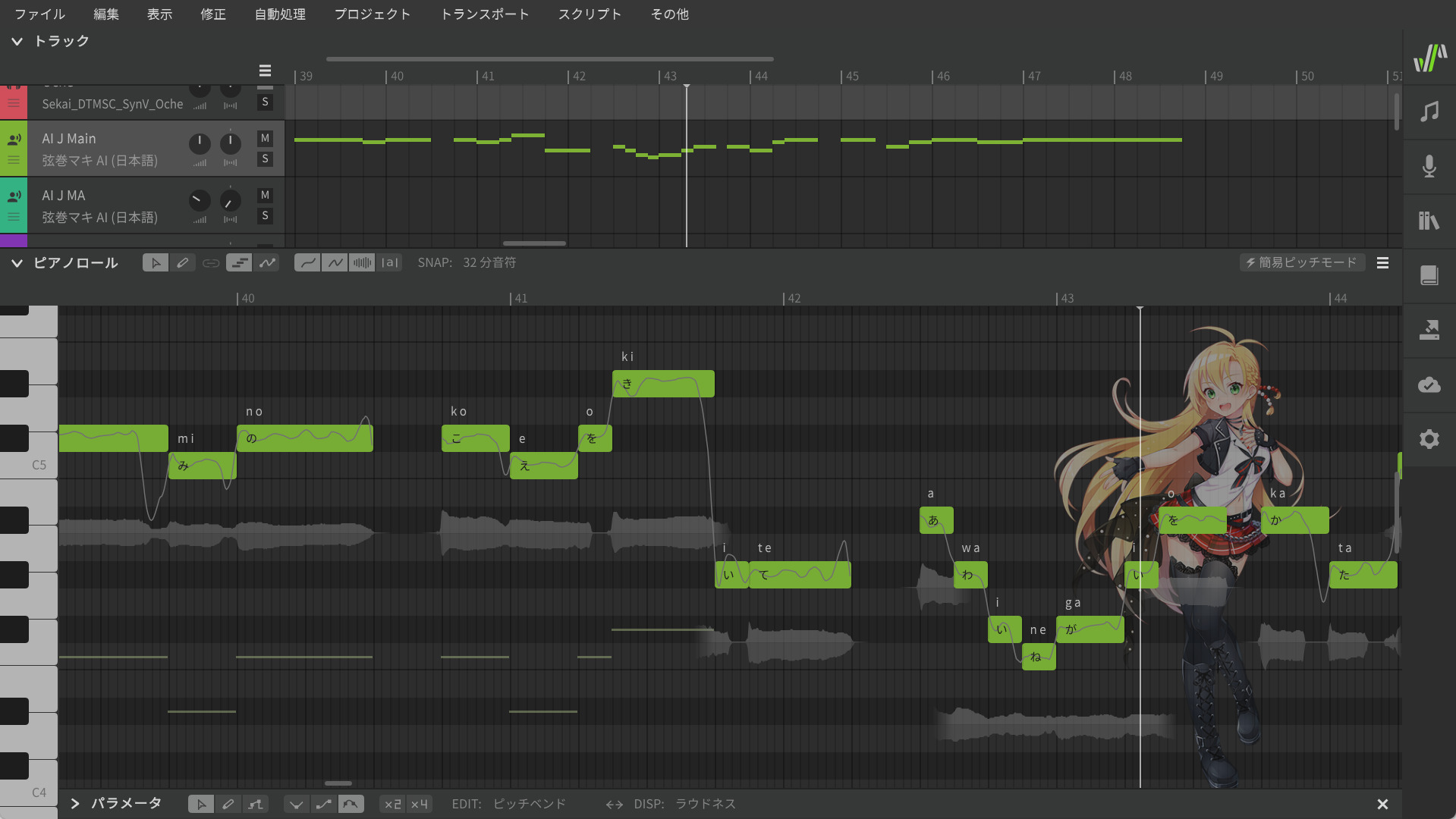The width and height of the screenshot is (1456, 819).
Task: Open the Render export icon in sidebar
Action: point(1429,330)
